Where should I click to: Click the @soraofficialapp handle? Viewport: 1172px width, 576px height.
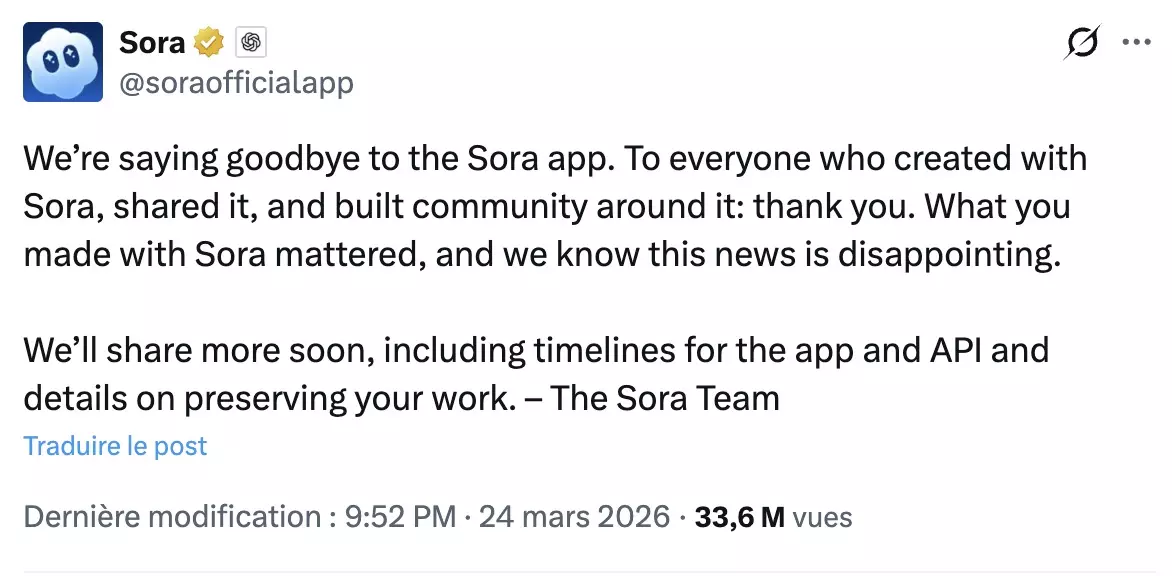tap(236, 82)
